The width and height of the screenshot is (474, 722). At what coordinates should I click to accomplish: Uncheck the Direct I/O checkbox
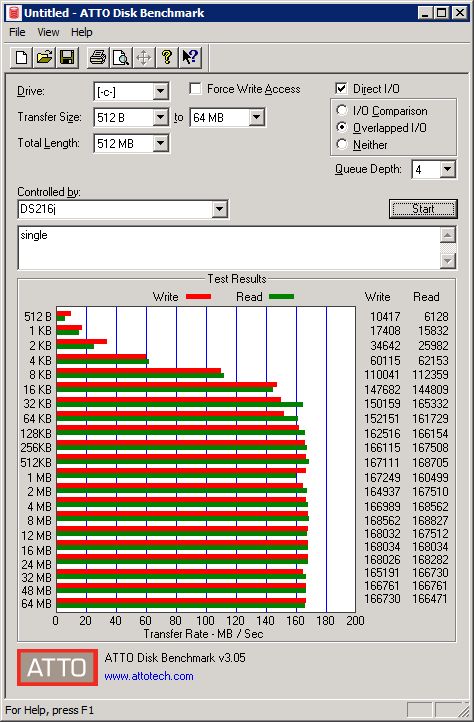pos(341,88)
